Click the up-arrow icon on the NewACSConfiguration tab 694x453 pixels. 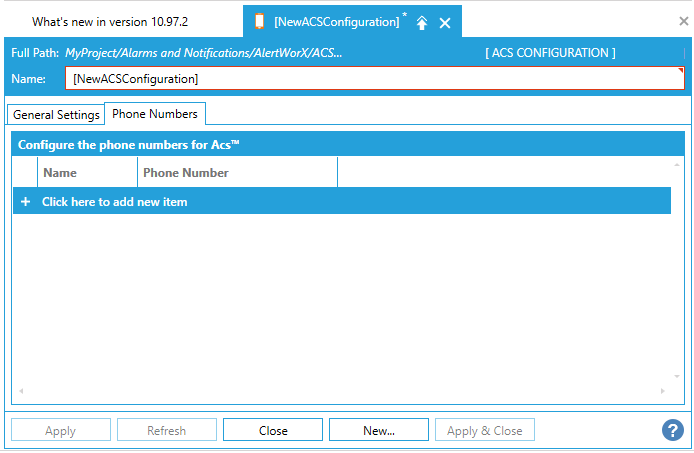pos(422,22)
